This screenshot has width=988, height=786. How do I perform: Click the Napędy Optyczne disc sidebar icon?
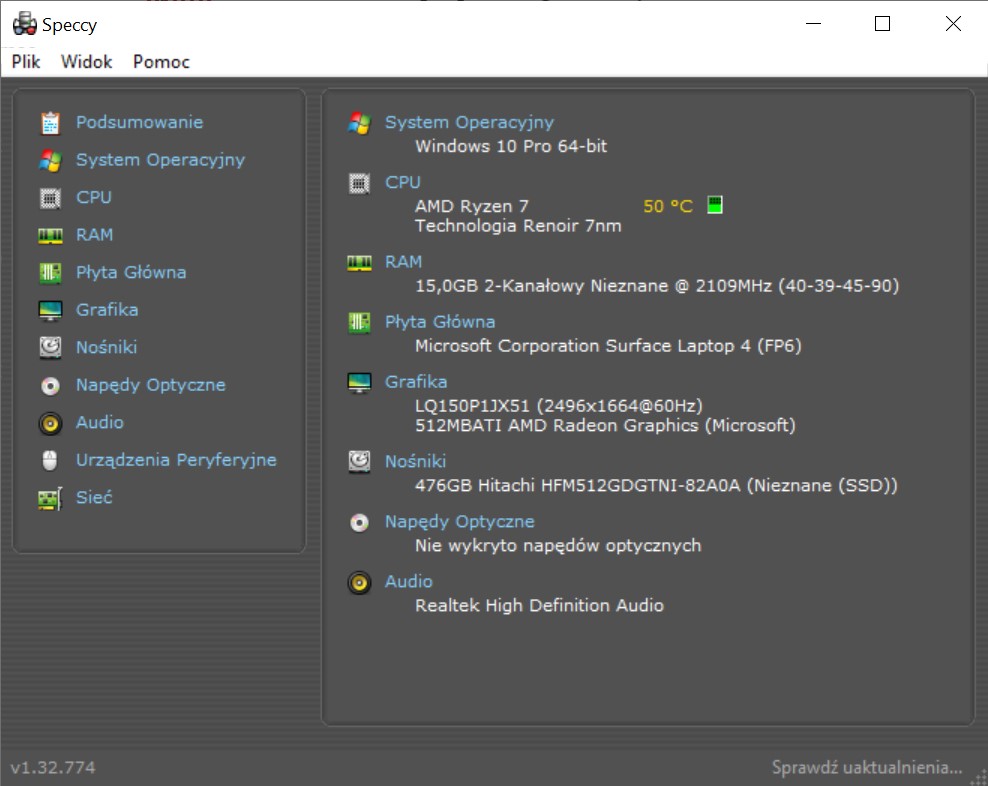point(50,385)
